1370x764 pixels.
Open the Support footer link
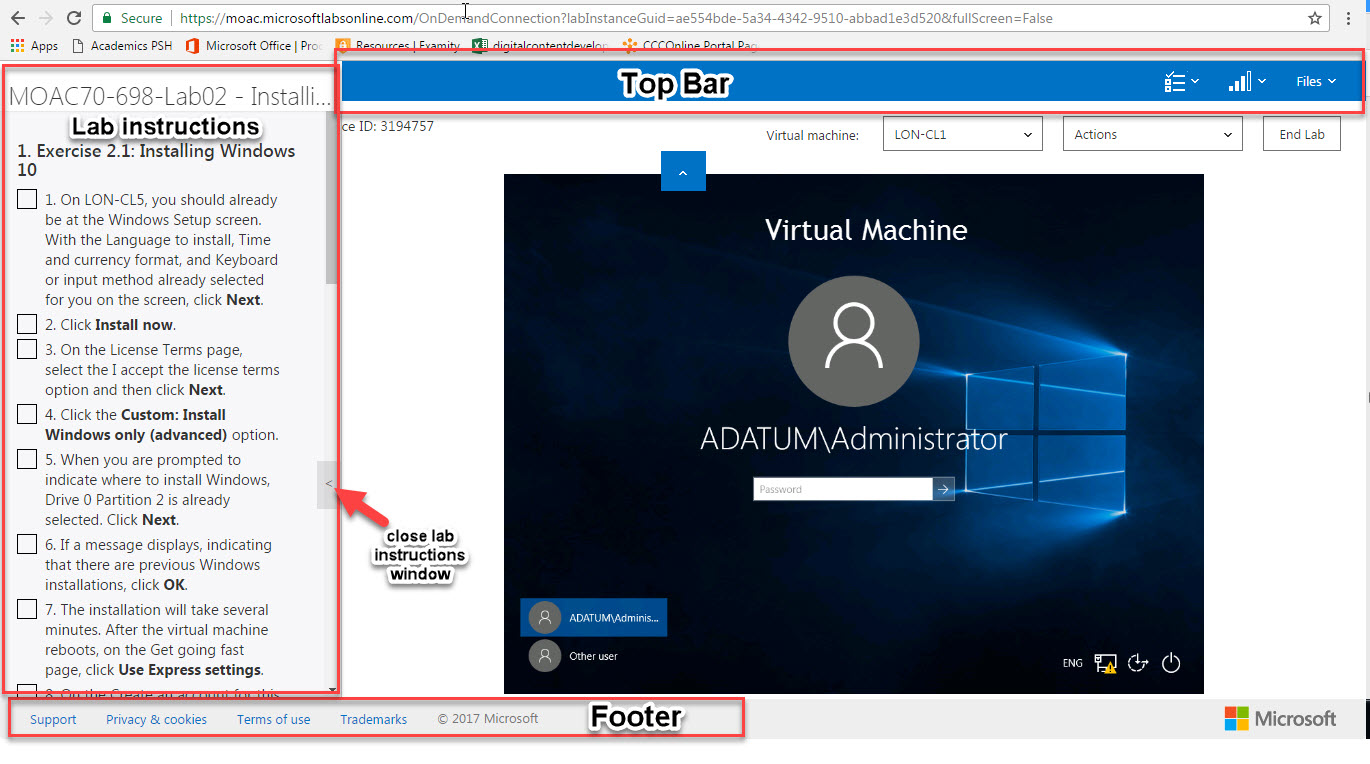pos(53,719)
